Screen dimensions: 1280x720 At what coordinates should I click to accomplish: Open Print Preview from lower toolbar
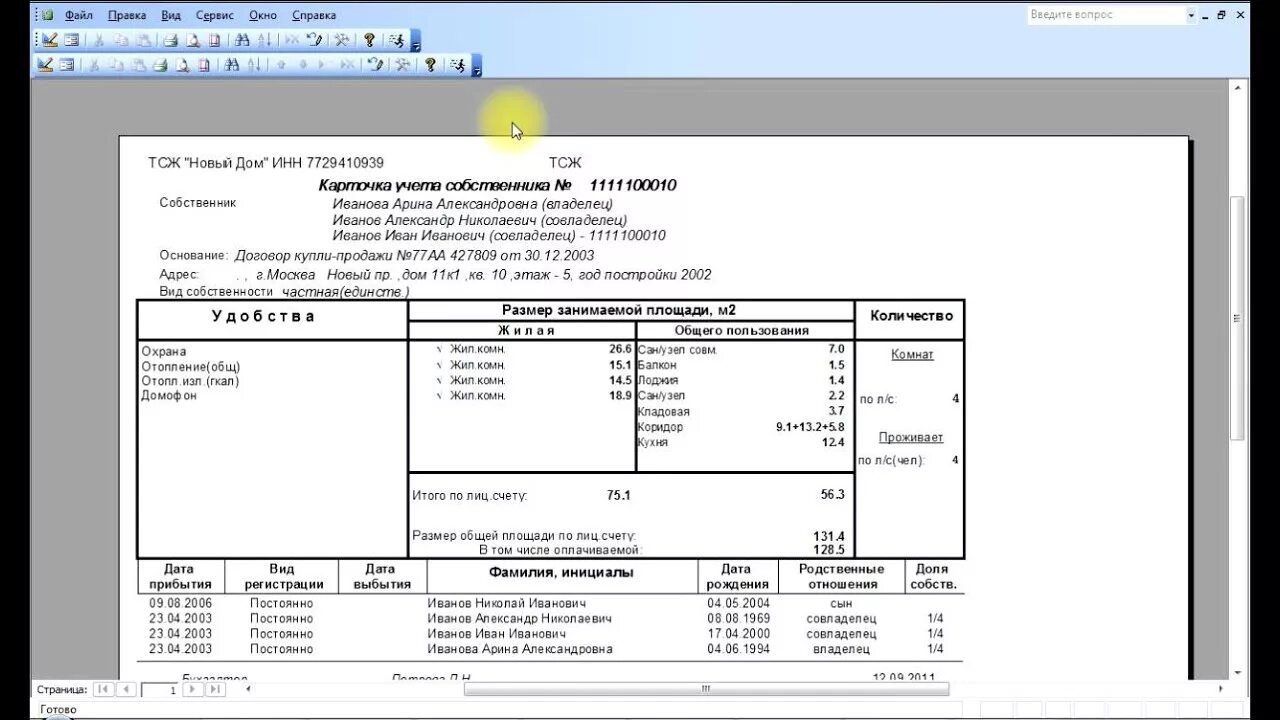pyautogui.click(x=183, y=65)
